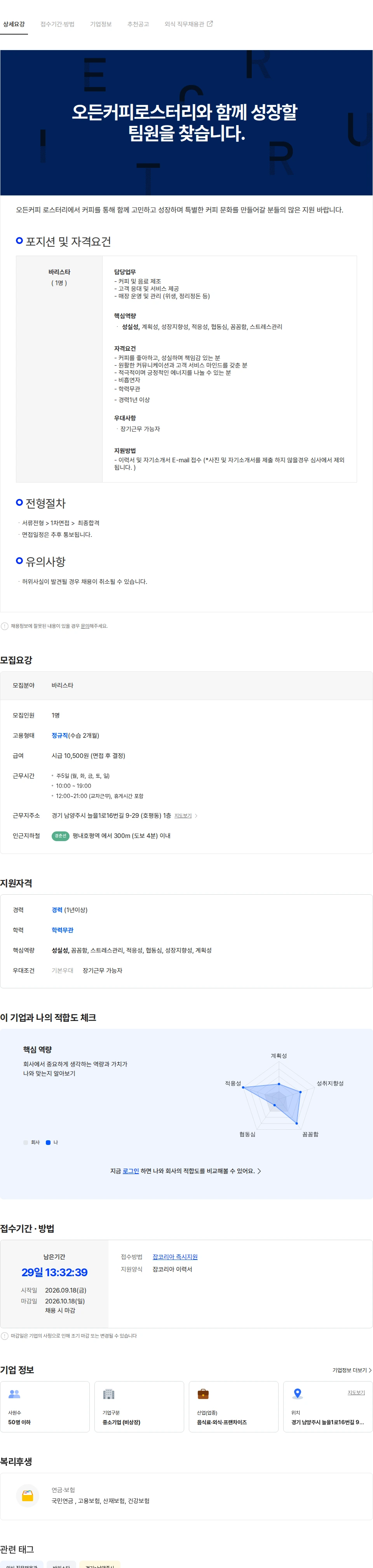Click the 회사 legend swatch
Screen dimensions: 373x1568
pos(26,1143)
